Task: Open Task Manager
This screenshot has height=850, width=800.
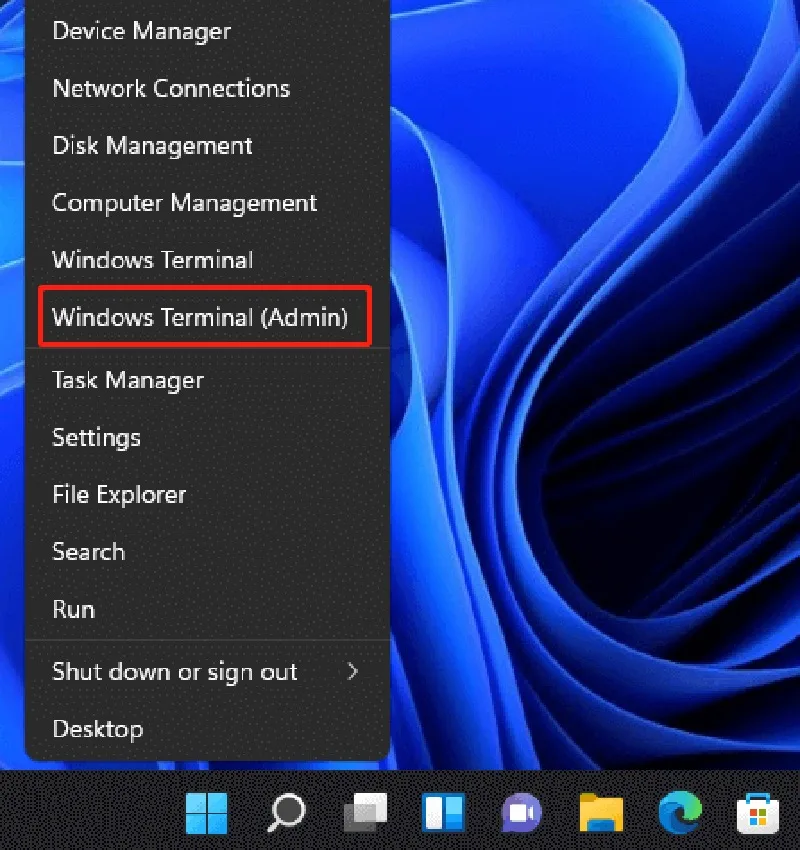Action: 208,380
